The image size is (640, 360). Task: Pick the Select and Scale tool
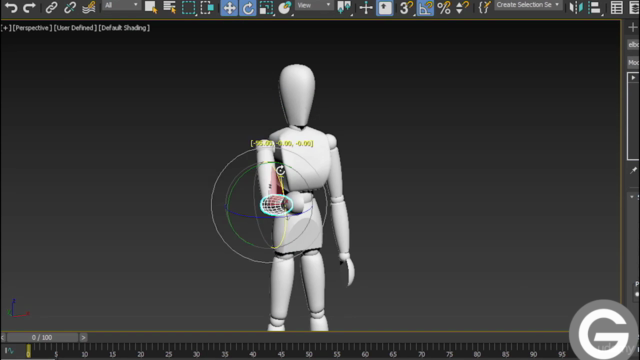click(x=266, y=8)
